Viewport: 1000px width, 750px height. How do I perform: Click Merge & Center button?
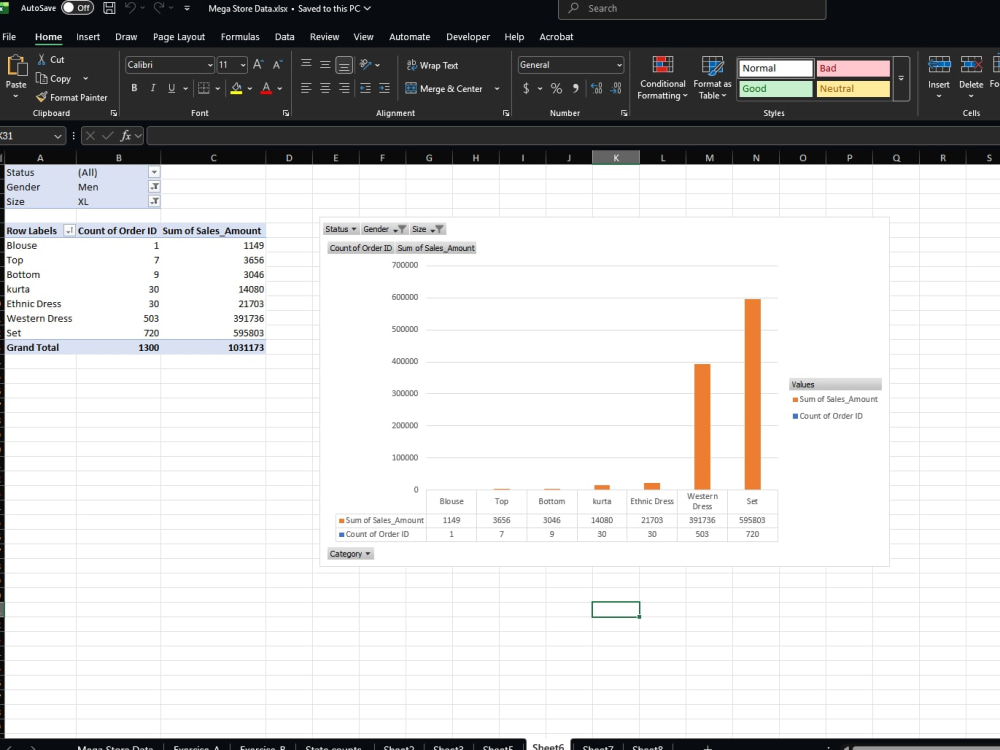pos(444,89)
